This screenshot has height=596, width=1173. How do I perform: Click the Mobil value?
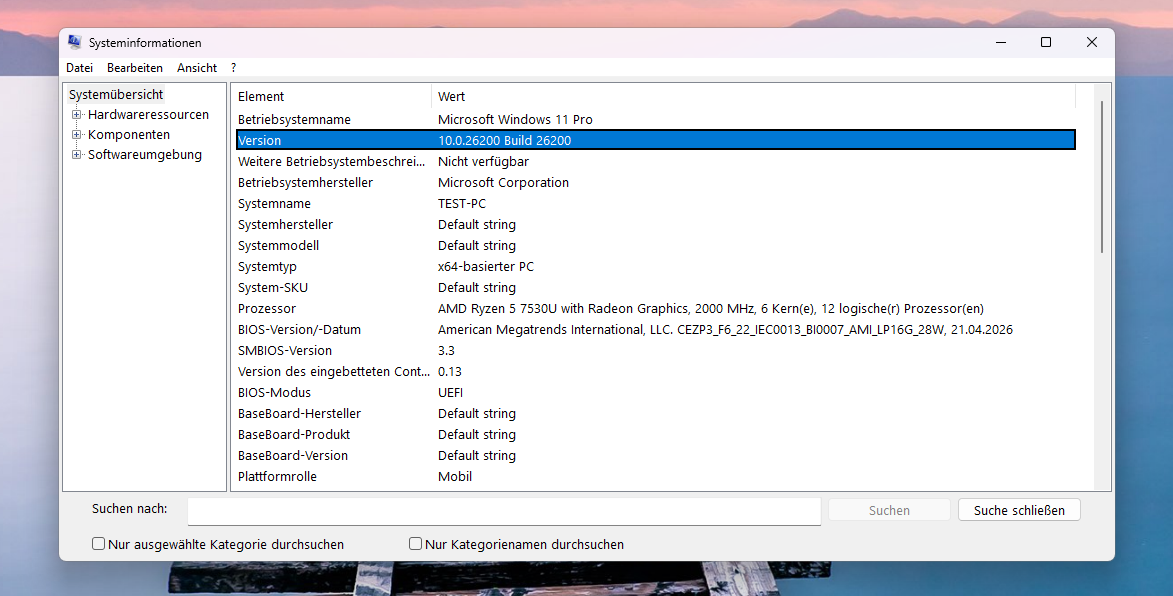tap(455, 476)
